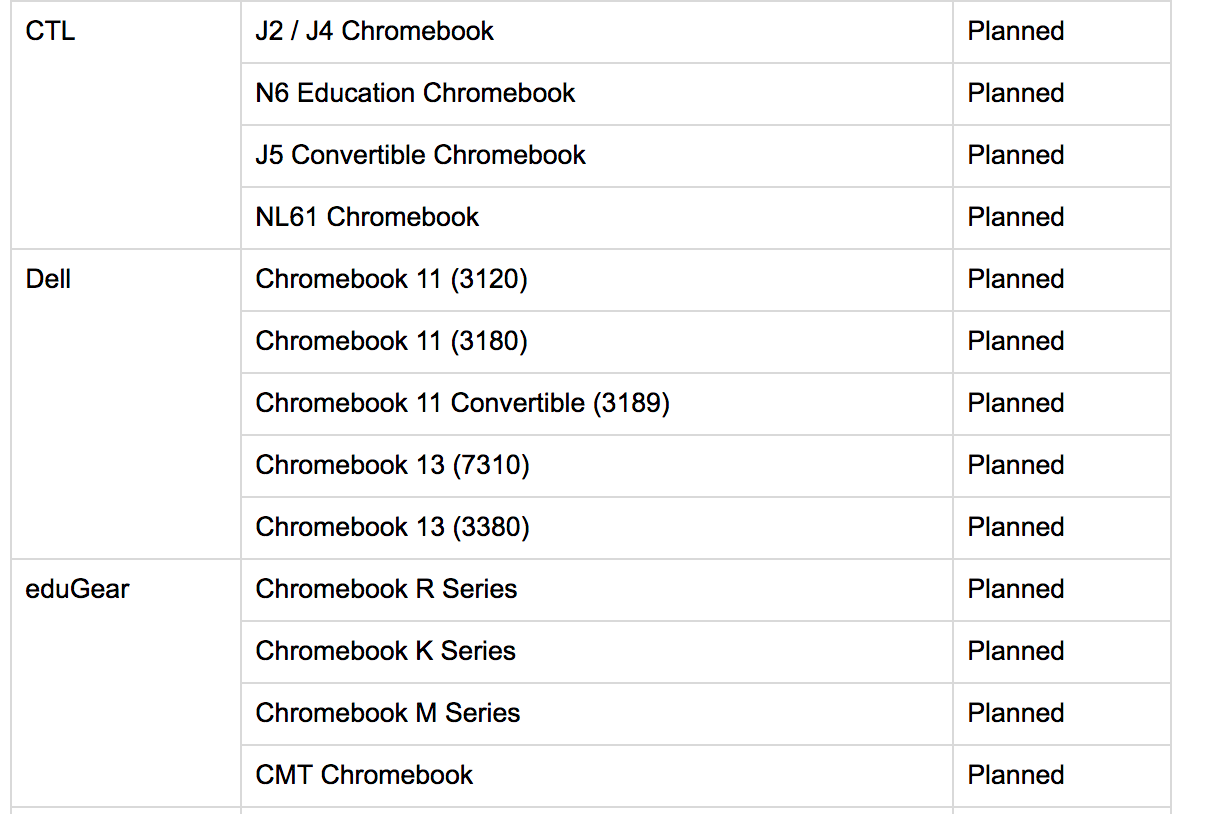The height and width of the screenshot is (814, 1208).
Task: Select the Chromebook K Series cell
Action: click(x=385, y=651)
